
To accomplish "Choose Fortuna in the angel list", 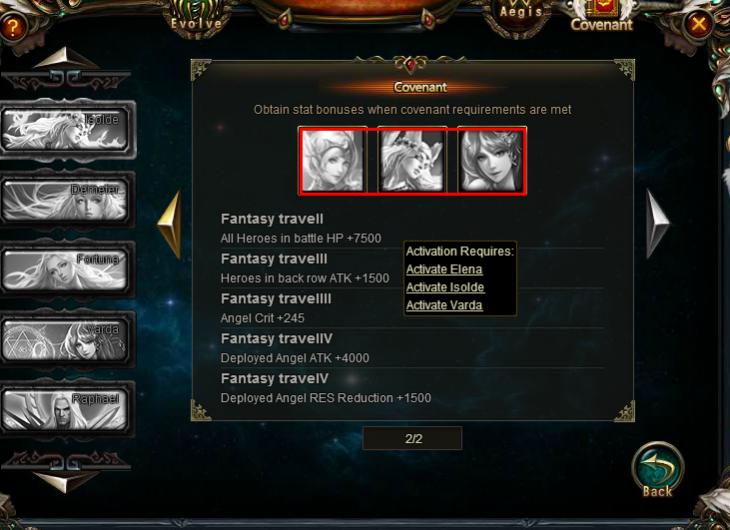I will coord(66,270).
